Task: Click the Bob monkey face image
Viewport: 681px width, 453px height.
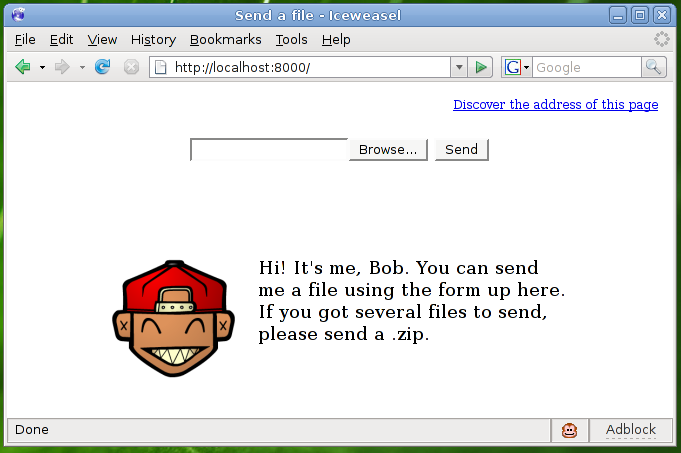Action: pos(173,318)
